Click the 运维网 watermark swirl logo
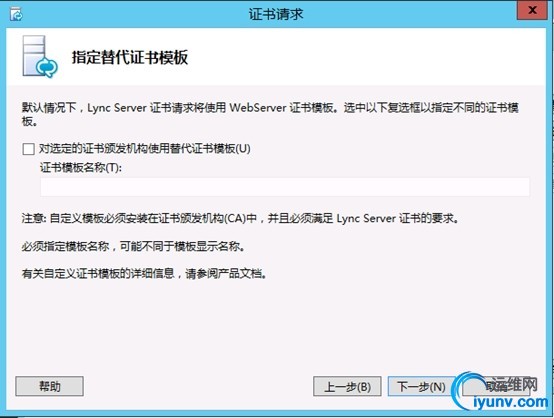The height and width of the screenshot is (418, 554). coord(467,391)
